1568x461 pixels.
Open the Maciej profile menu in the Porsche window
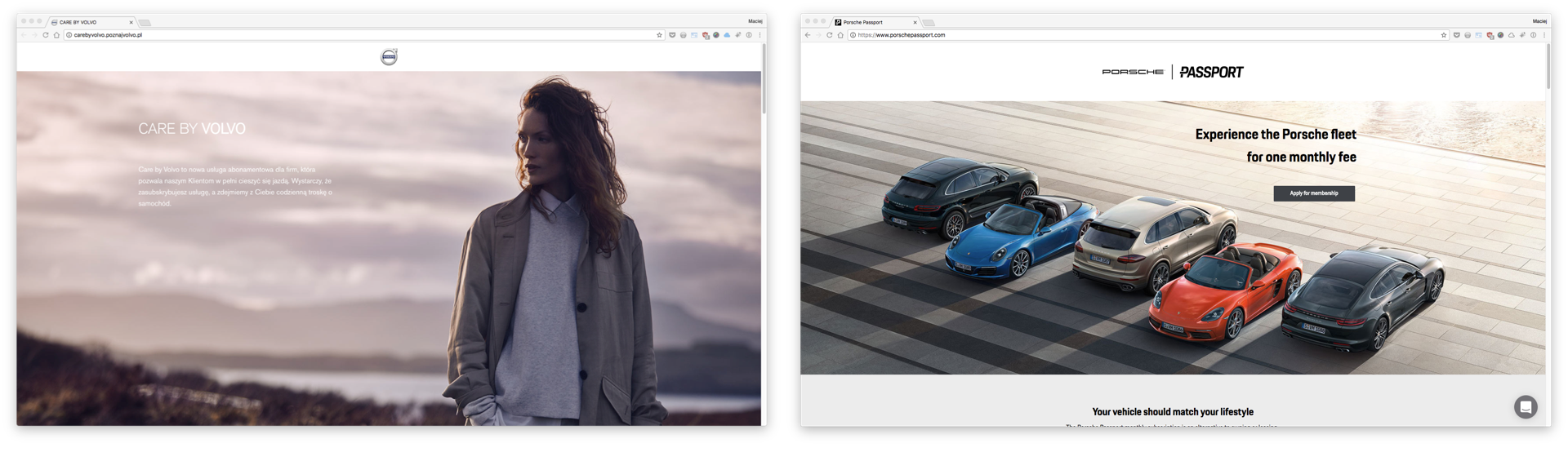[1539, 21]
